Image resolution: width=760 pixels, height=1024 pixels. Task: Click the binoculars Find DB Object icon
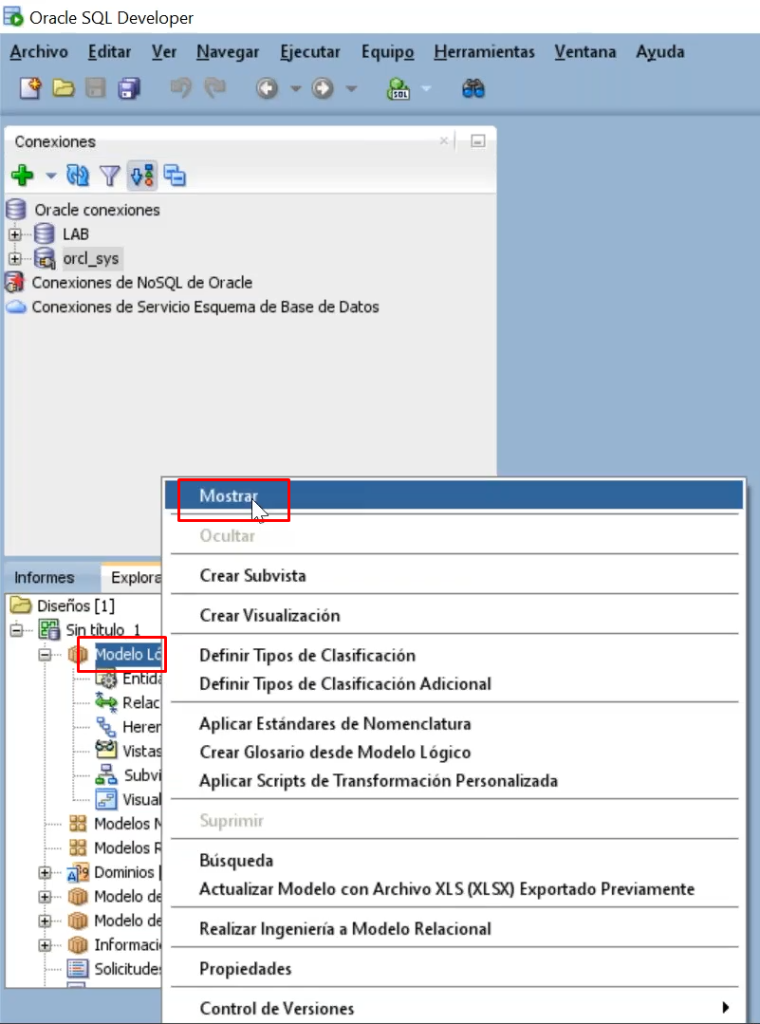[473, 88]
